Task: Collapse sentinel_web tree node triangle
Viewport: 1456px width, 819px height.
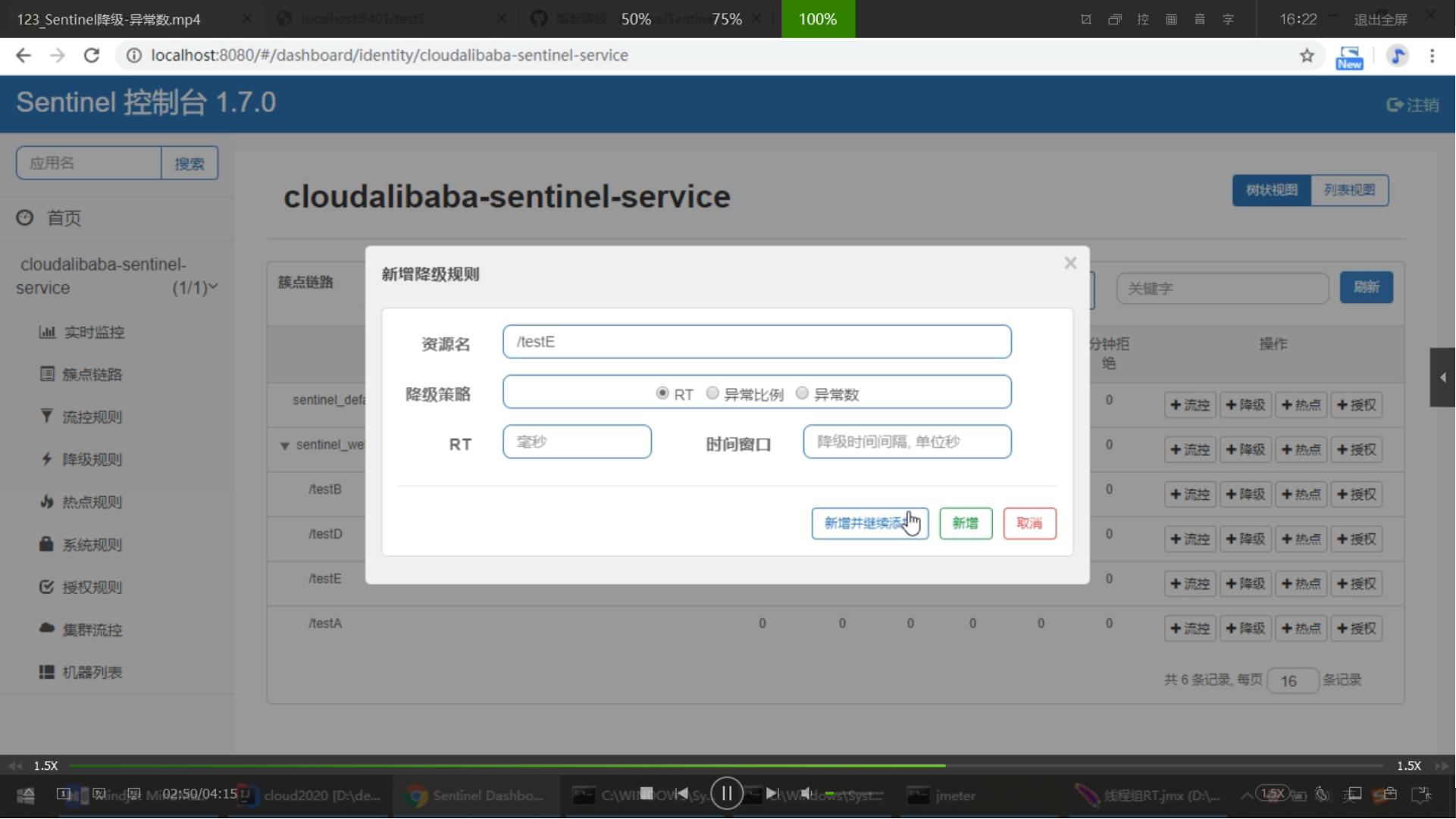Action: pyautogui.click(x=285, y=445)
